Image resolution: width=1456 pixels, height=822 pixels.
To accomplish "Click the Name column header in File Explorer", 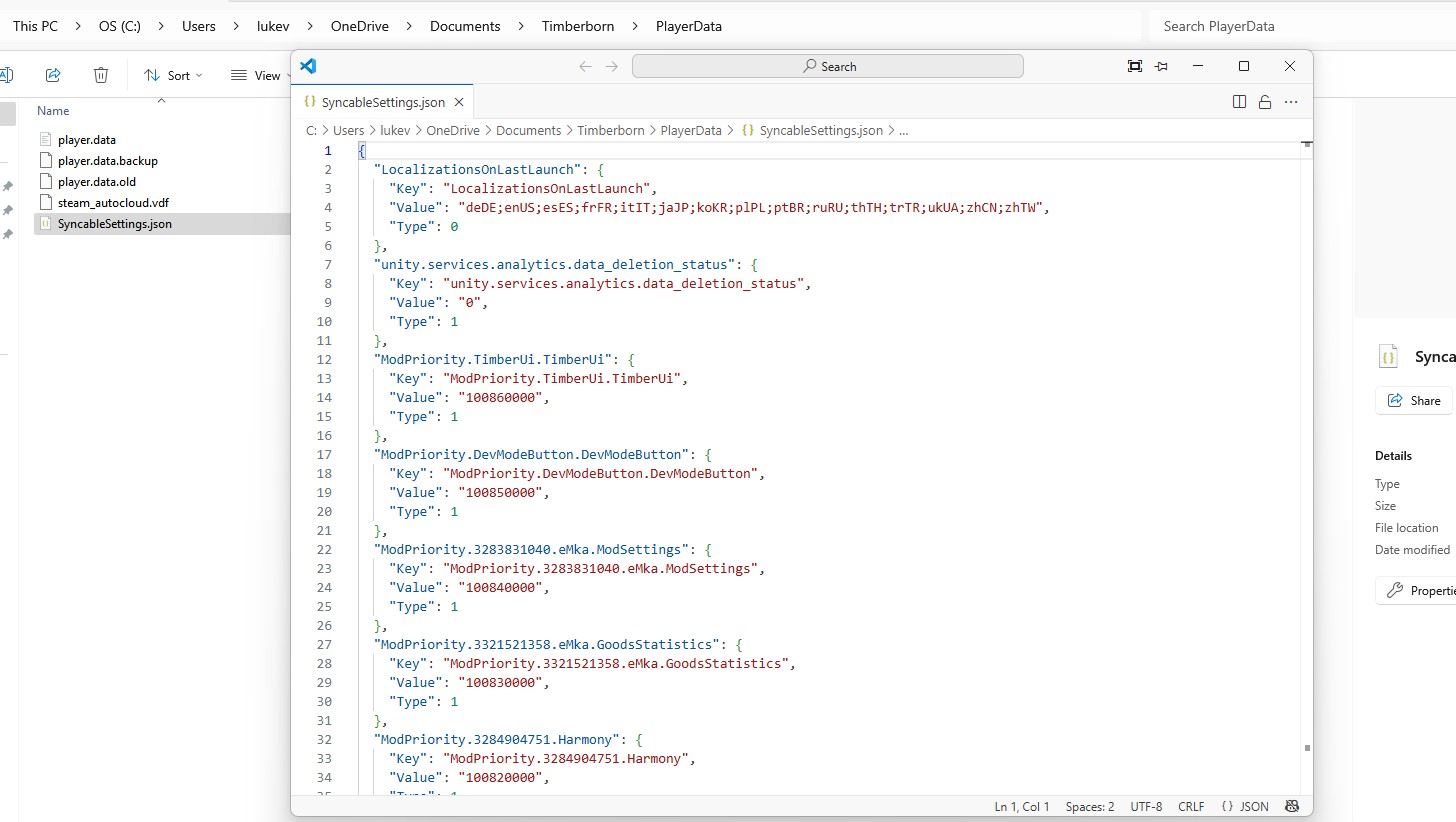I will click(x=53, y=111).
